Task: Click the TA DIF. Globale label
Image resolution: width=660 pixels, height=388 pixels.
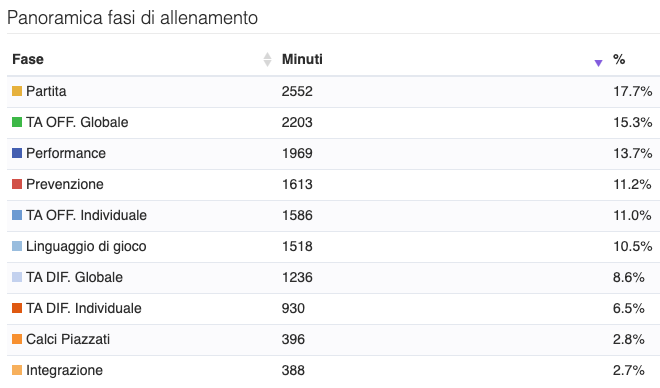Action: point(74,277)
